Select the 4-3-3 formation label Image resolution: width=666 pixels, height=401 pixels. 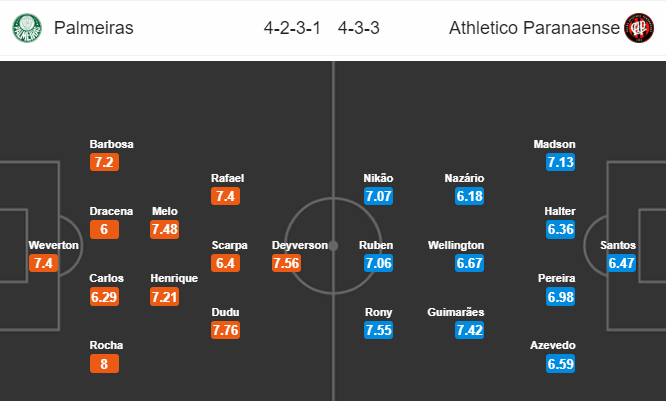point(358,28)
